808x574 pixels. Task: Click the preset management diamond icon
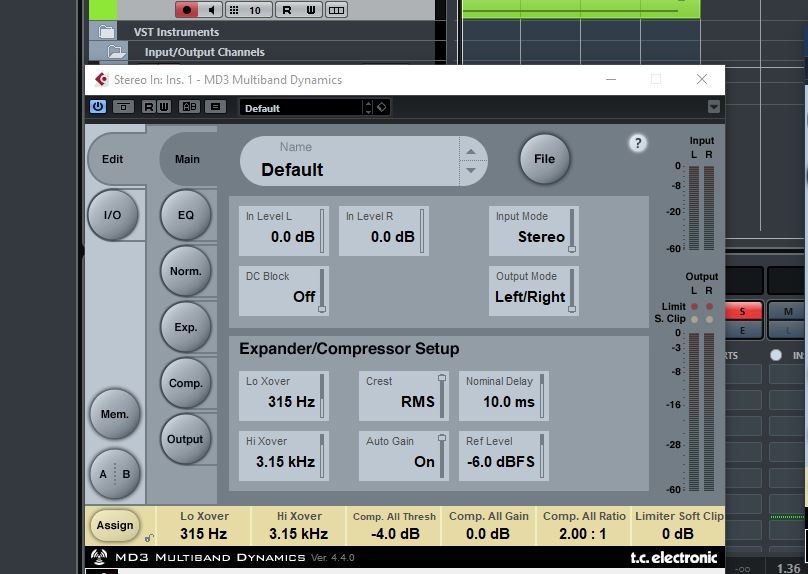tap(381, 107)
